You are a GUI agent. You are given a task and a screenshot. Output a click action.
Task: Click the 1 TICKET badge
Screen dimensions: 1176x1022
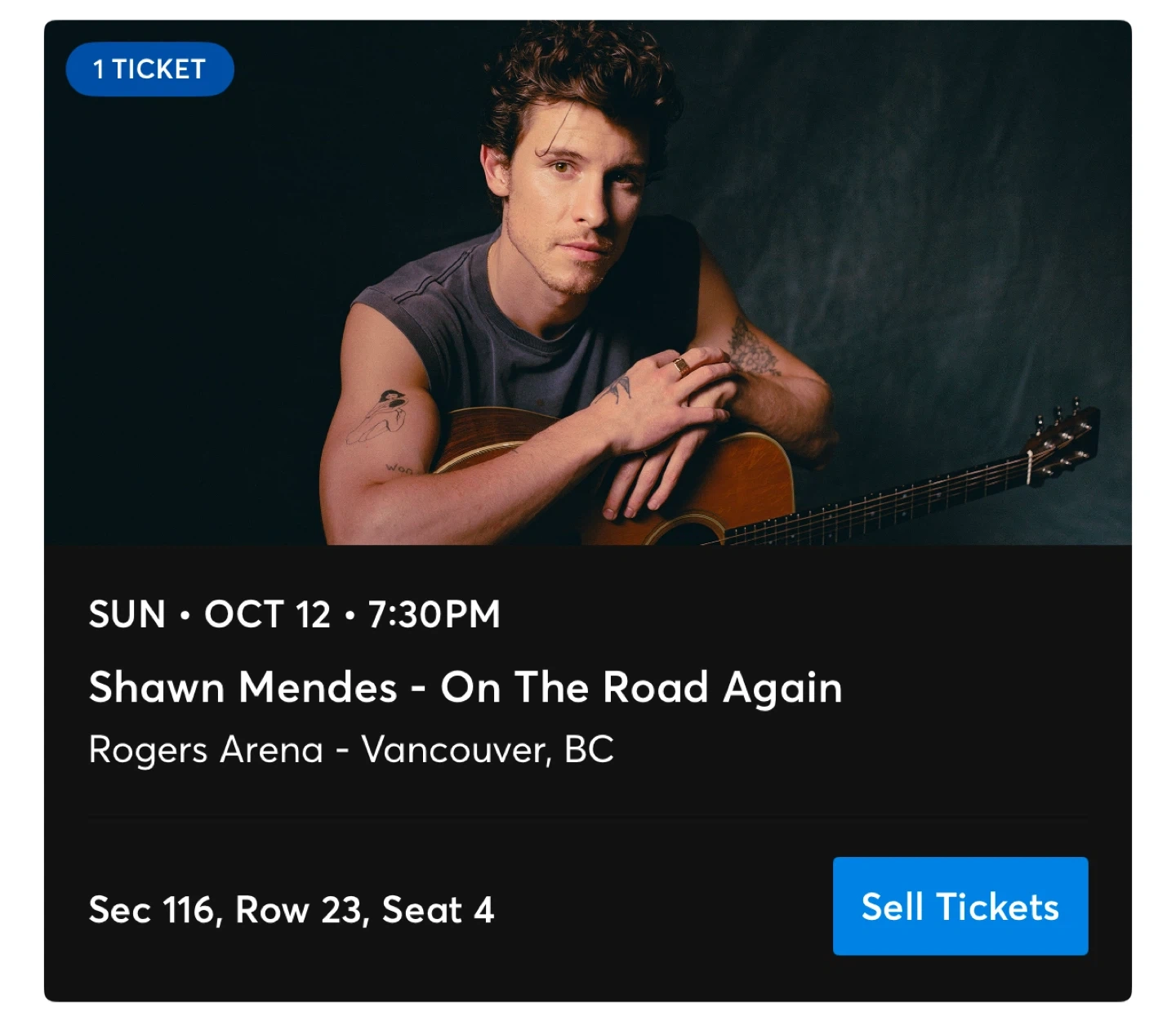point(149,69)
